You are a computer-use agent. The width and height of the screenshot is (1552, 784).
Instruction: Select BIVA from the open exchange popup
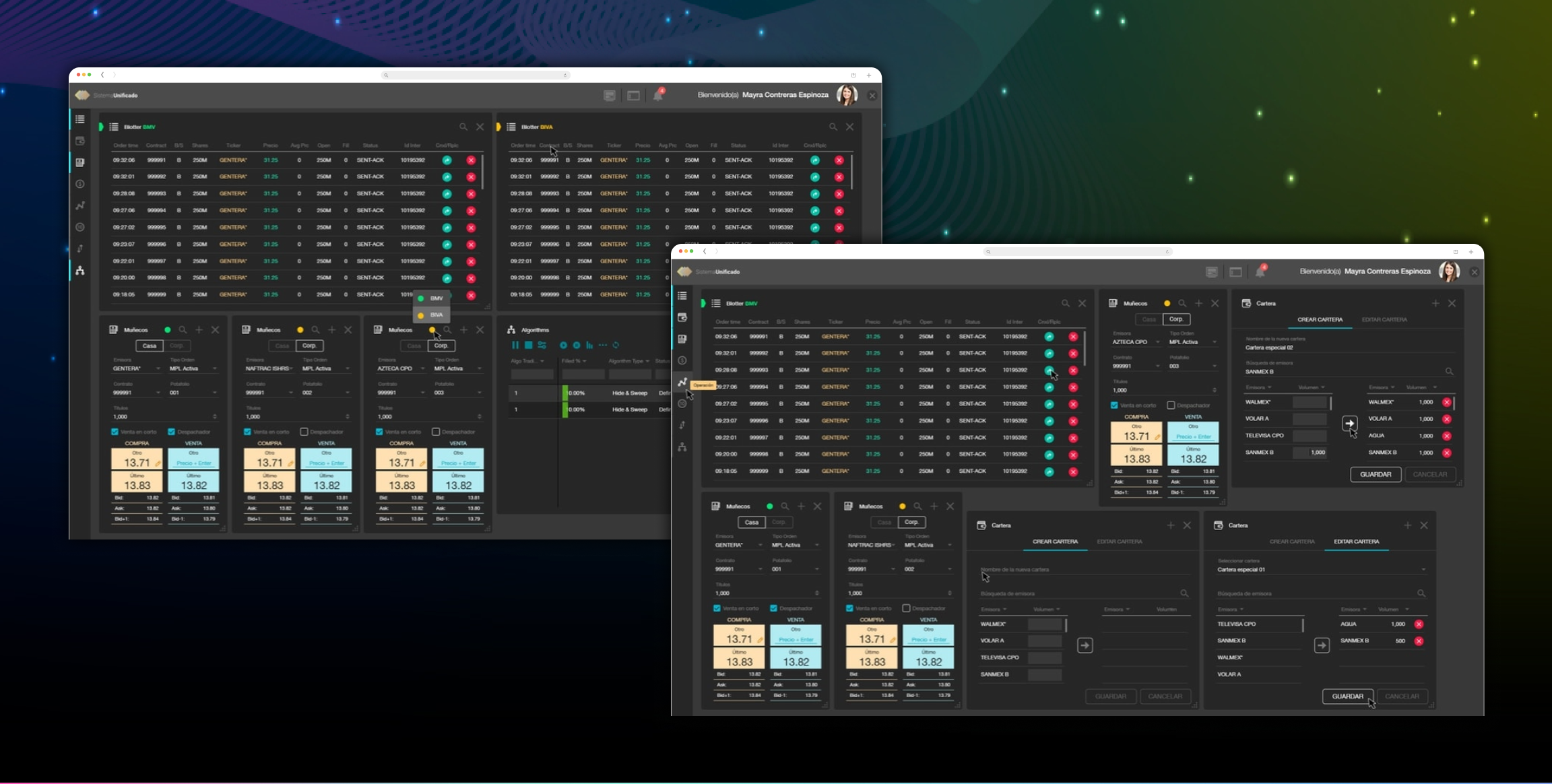pyautogui.click(x=431, y=315)
